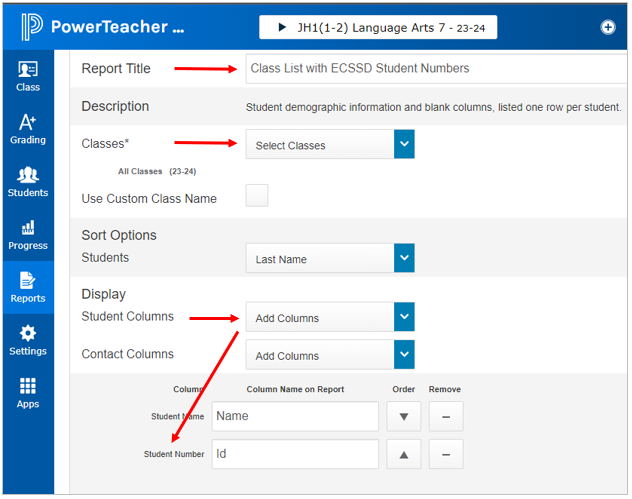Click the plus circle icon in header

click(x=608, y=27)
